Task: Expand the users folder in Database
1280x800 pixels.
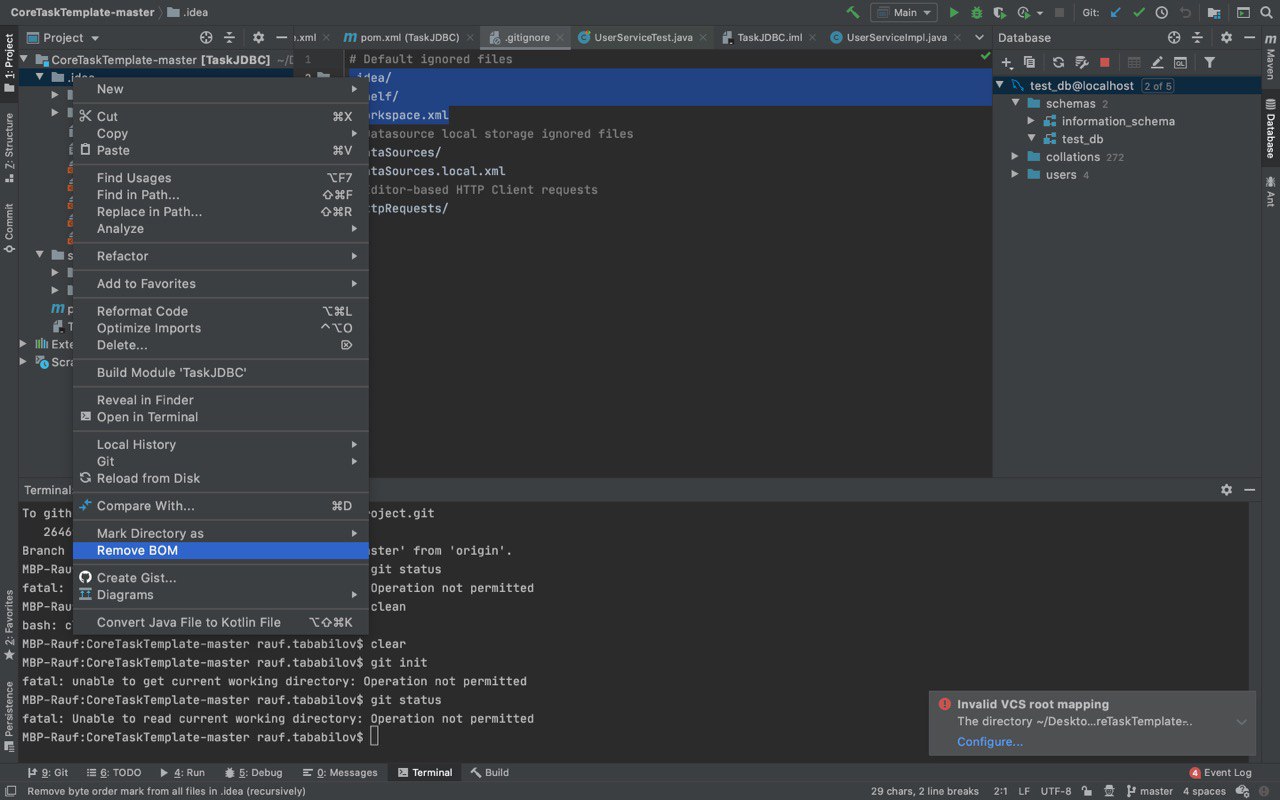Action: pyautogui.click(x=1015, y=175)
